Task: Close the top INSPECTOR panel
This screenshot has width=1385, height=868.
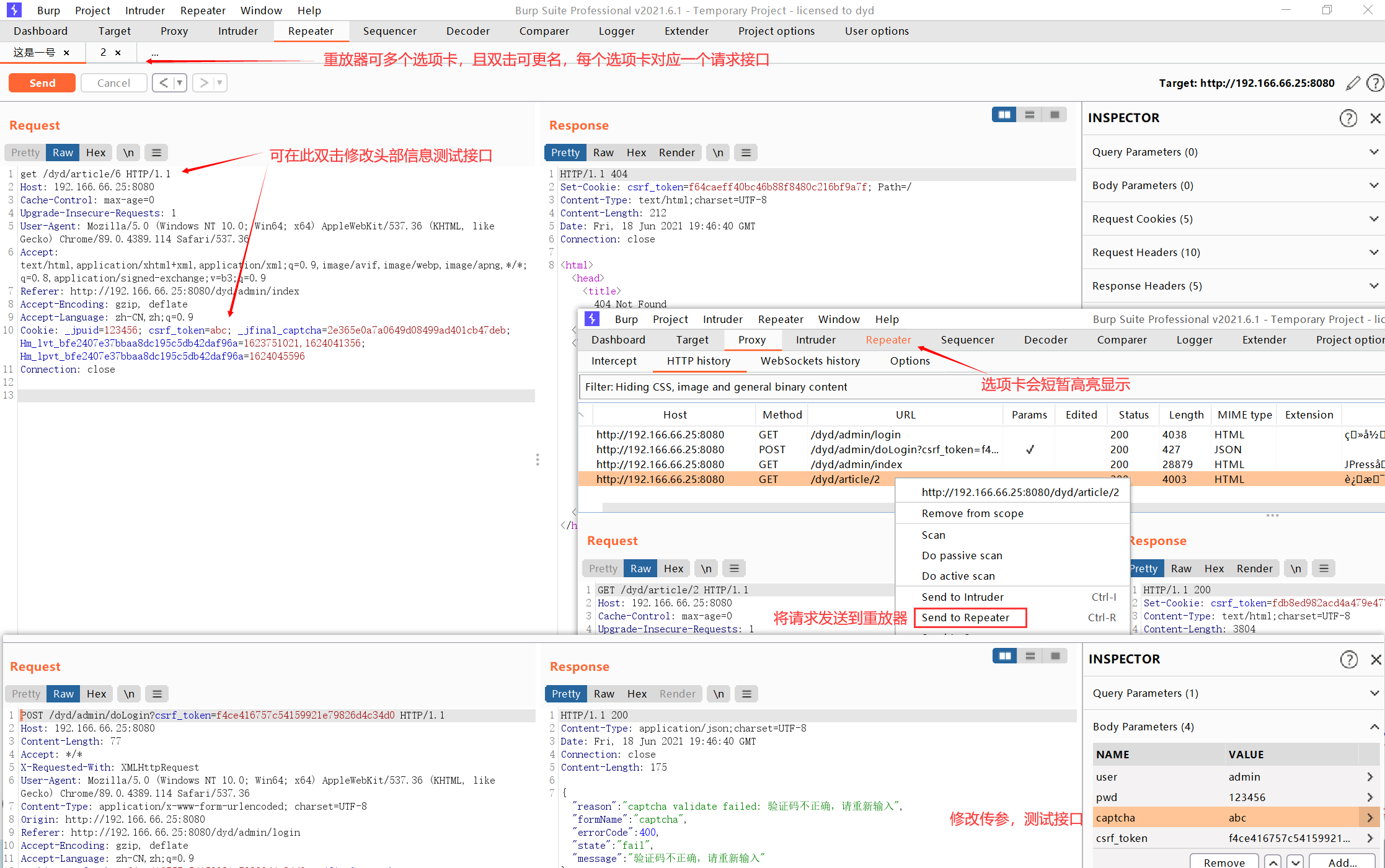Action: coord(1375,118)
